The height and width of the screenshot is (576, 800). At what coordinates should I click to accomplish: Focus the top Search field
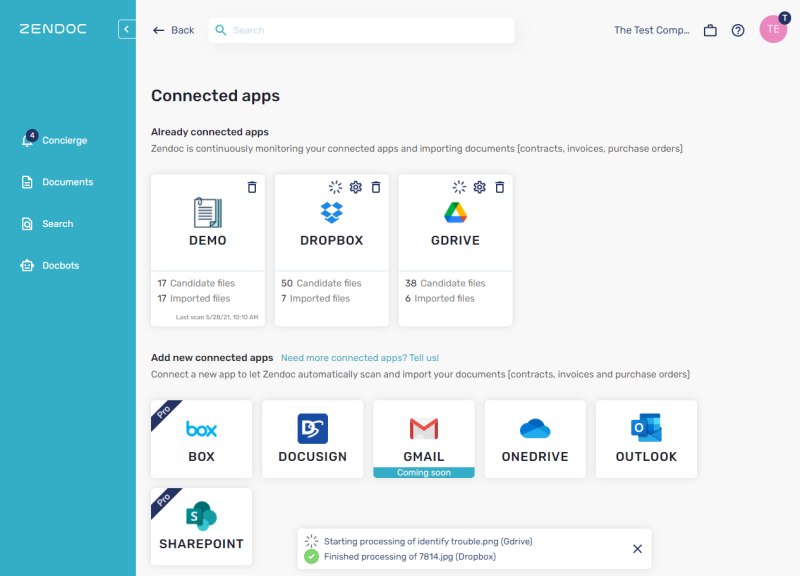click(x=361, y=30)
